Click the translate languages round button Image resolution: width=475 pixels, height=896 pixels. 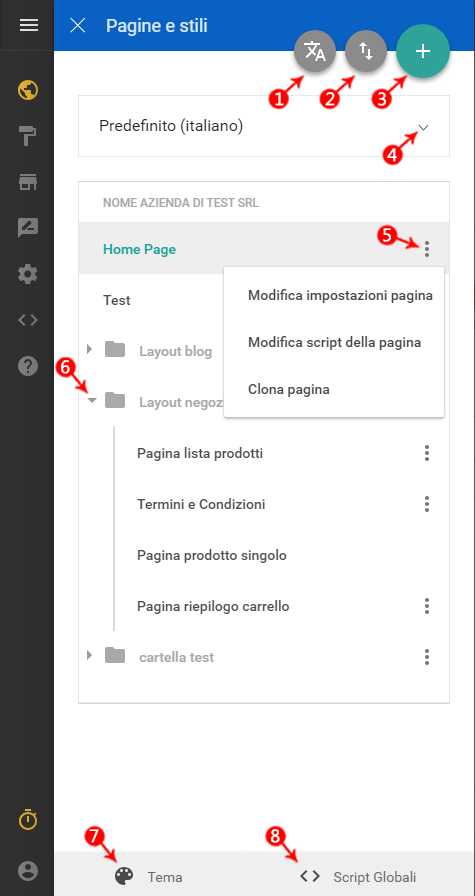click(x=315, y=51)
